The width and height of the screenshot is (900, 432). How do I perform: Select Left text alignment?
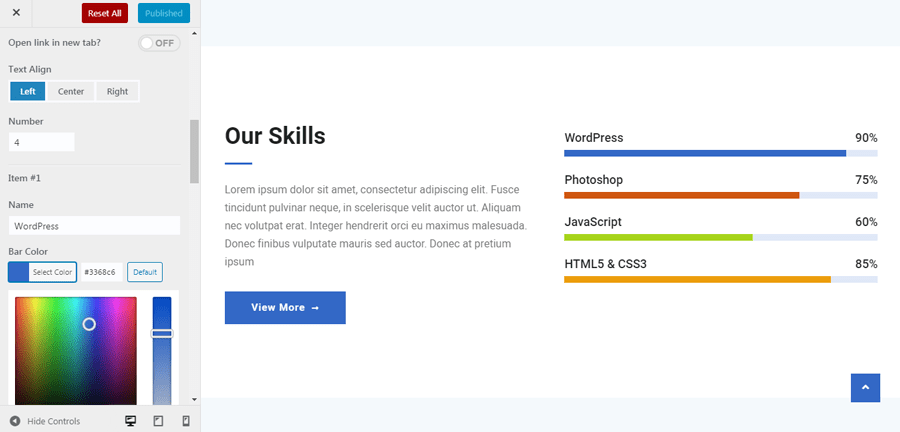pos(28,91)
